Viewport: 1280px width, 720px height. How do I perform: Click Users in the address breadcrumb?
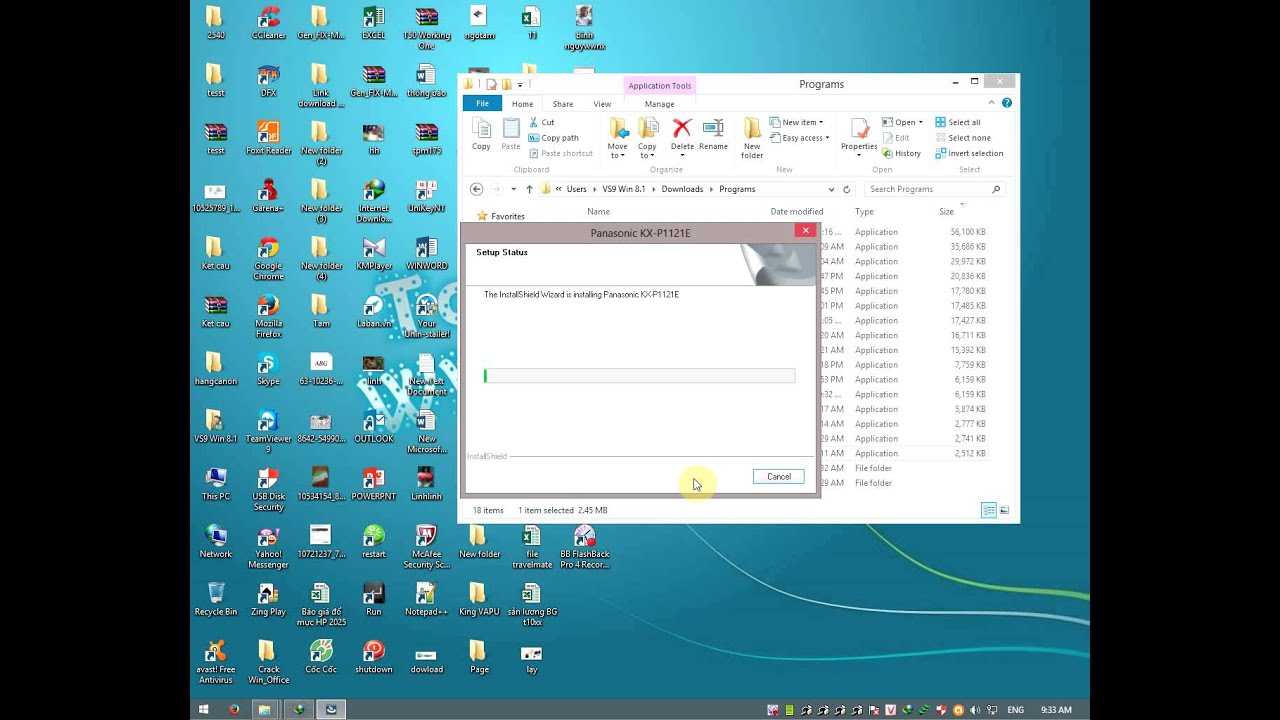pos(577,189)
